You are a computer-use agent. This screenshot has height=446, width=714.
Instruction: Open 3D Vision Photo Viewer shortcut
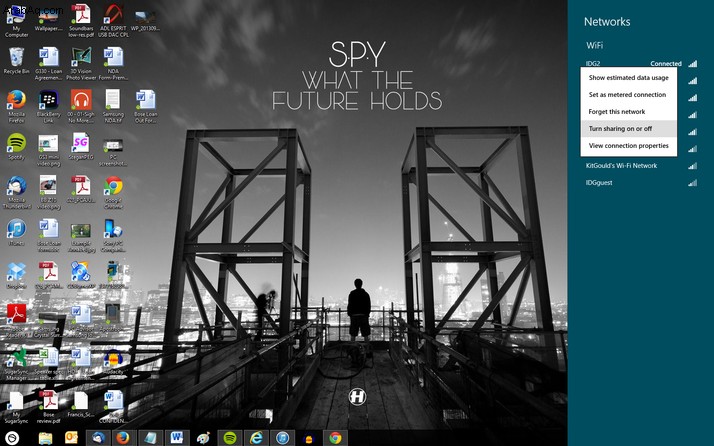81,64
